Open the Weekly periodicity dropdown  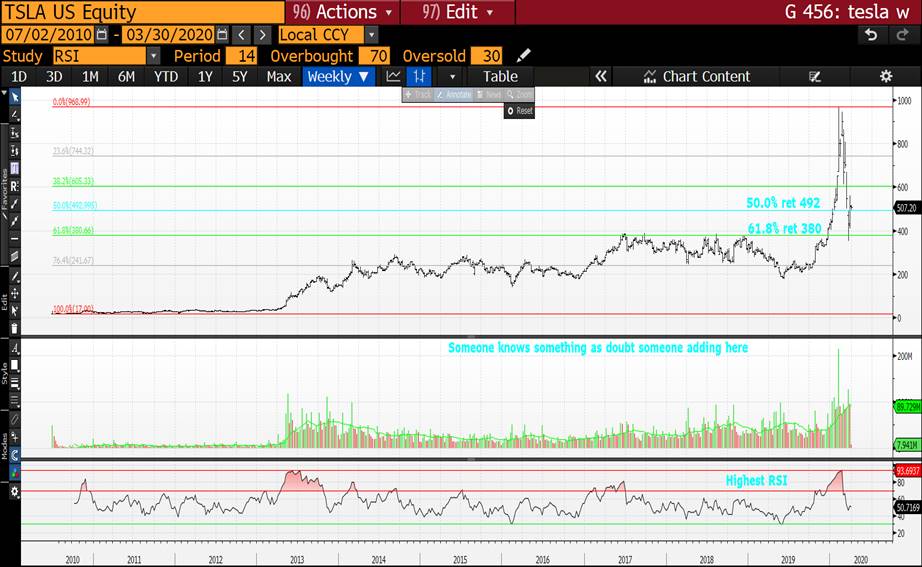point(339,76)
